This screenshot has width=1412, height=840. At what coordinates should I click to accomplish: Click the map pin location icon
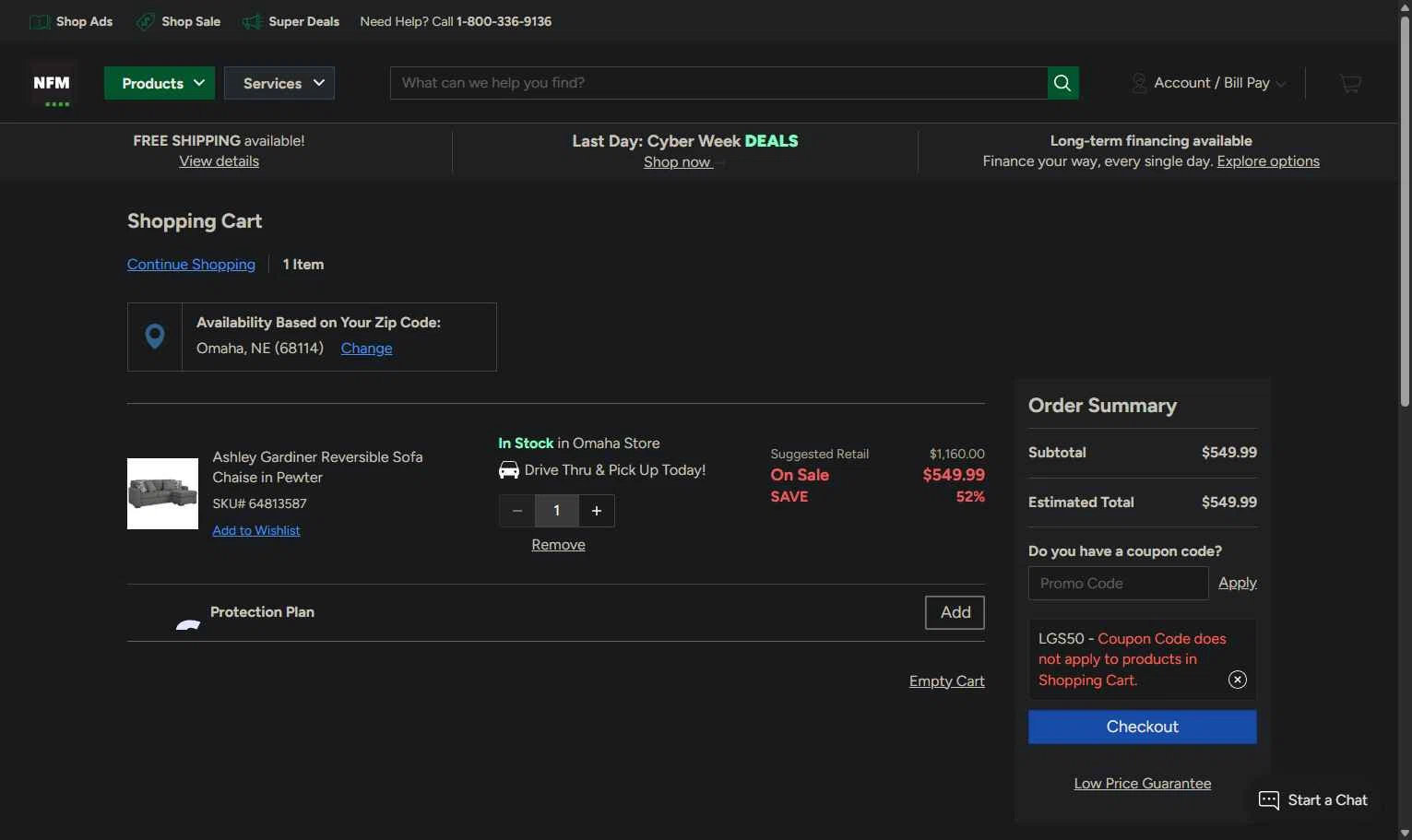(155, 337)
